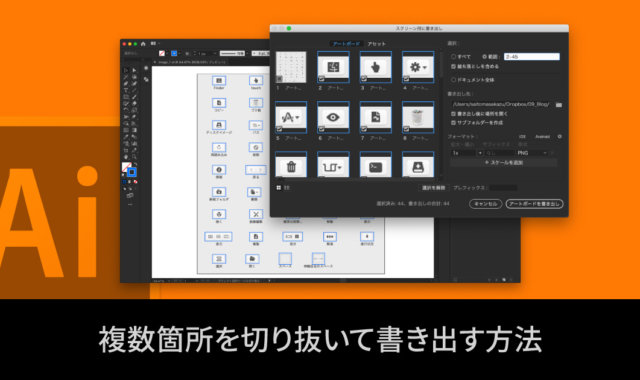Select the Line Segment tool in Illustrator
The height and width of the screenshot is (380, 640).
pyautogui.click(x=134, y=90)
